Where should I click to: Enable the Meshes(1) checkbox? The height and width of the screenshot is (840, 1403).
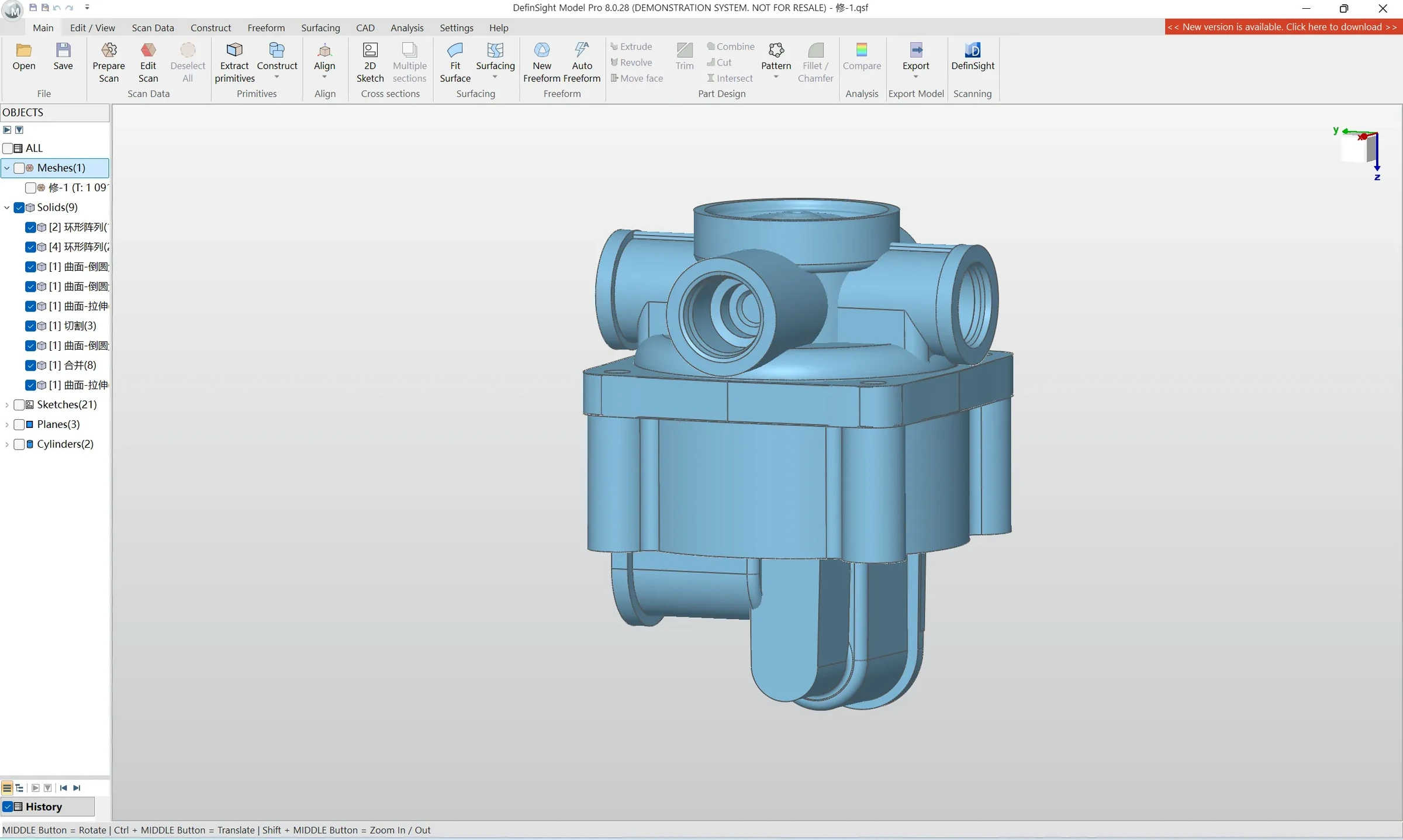19,168
